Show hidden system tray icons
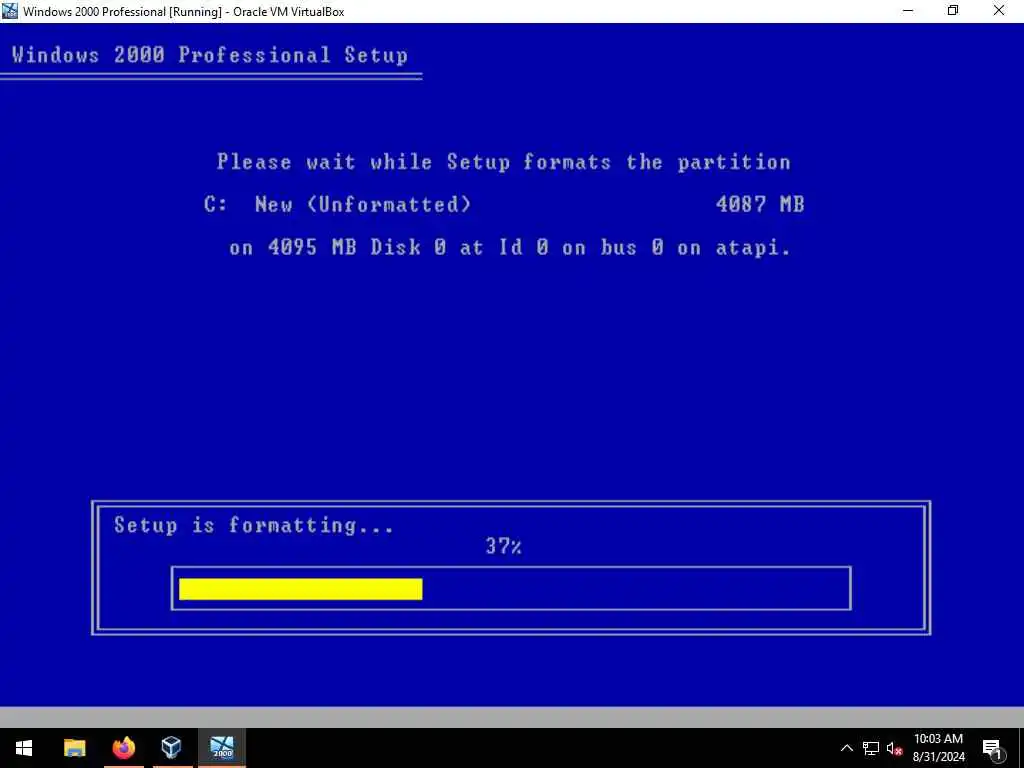Screen dimensions: 1024x768 846,748
